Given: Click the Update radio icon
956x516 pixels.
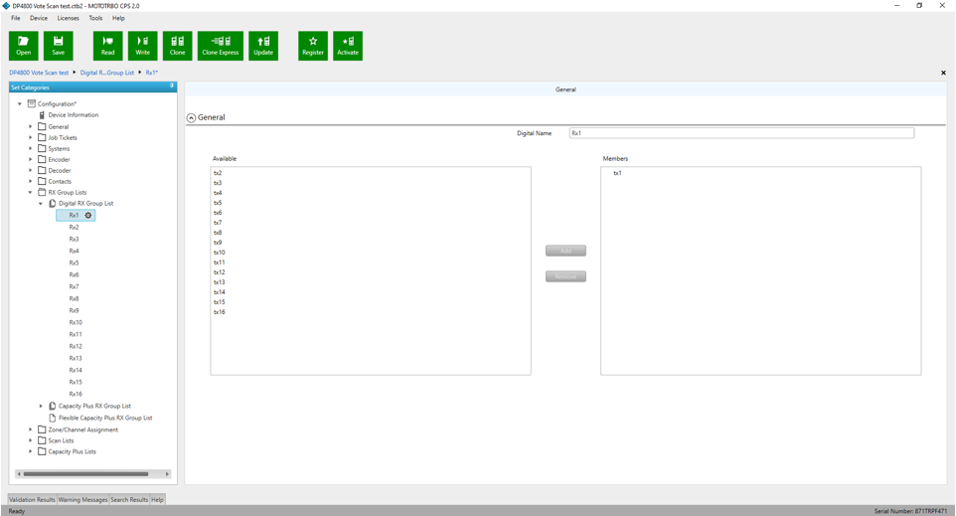Looking at the screenshot, I should 263,45.
